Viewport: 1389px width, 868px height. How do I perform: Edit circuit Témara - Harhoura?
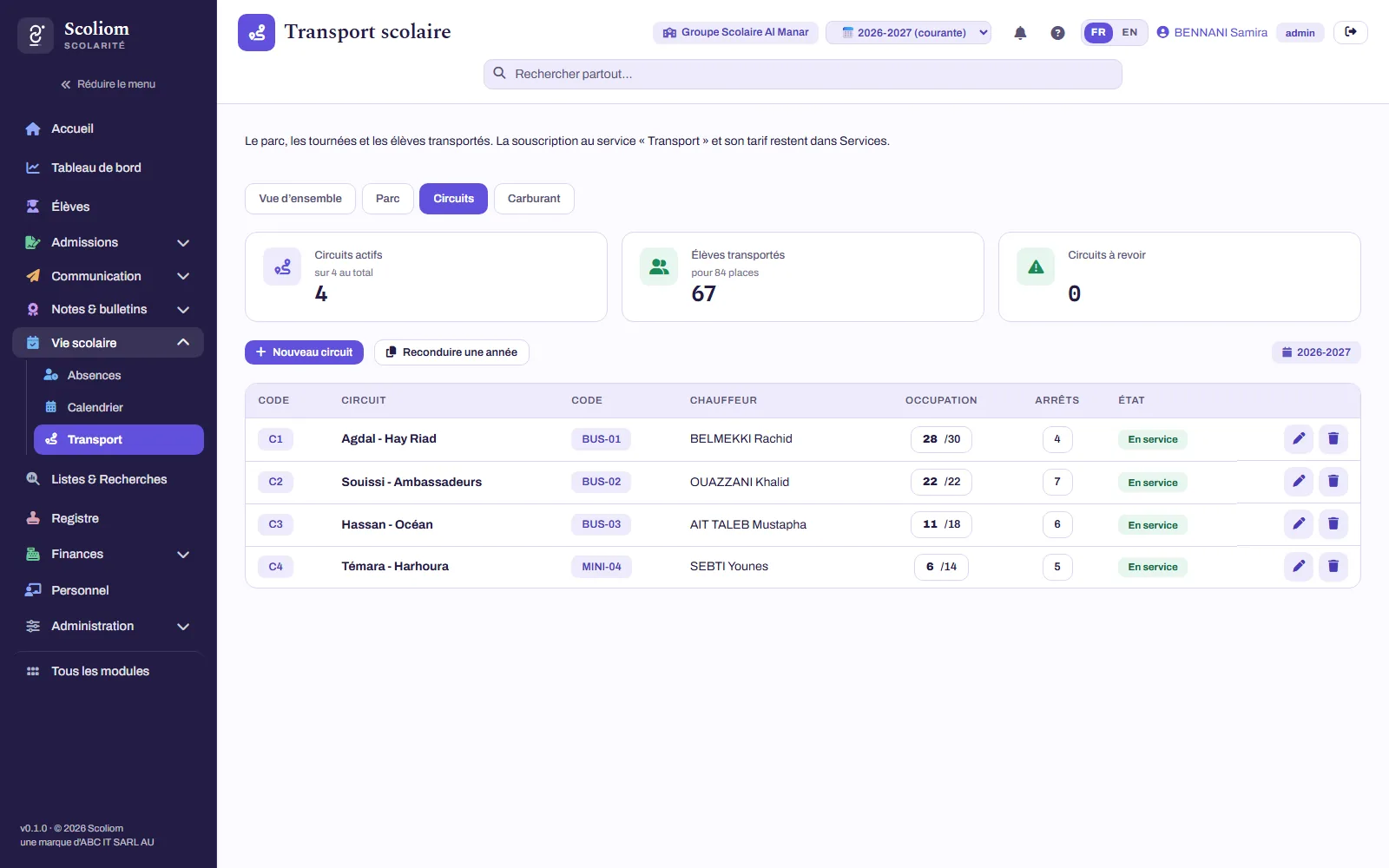click(x=1299, y=567)
